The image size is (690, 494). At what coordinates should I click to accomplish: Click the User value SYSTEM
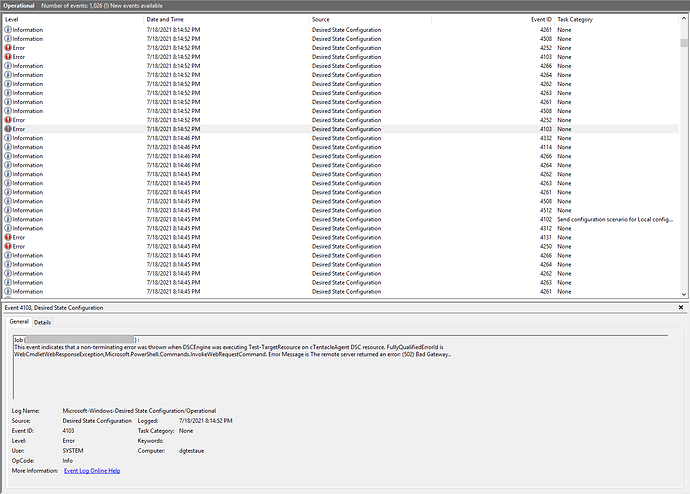[x=73, y=450]
